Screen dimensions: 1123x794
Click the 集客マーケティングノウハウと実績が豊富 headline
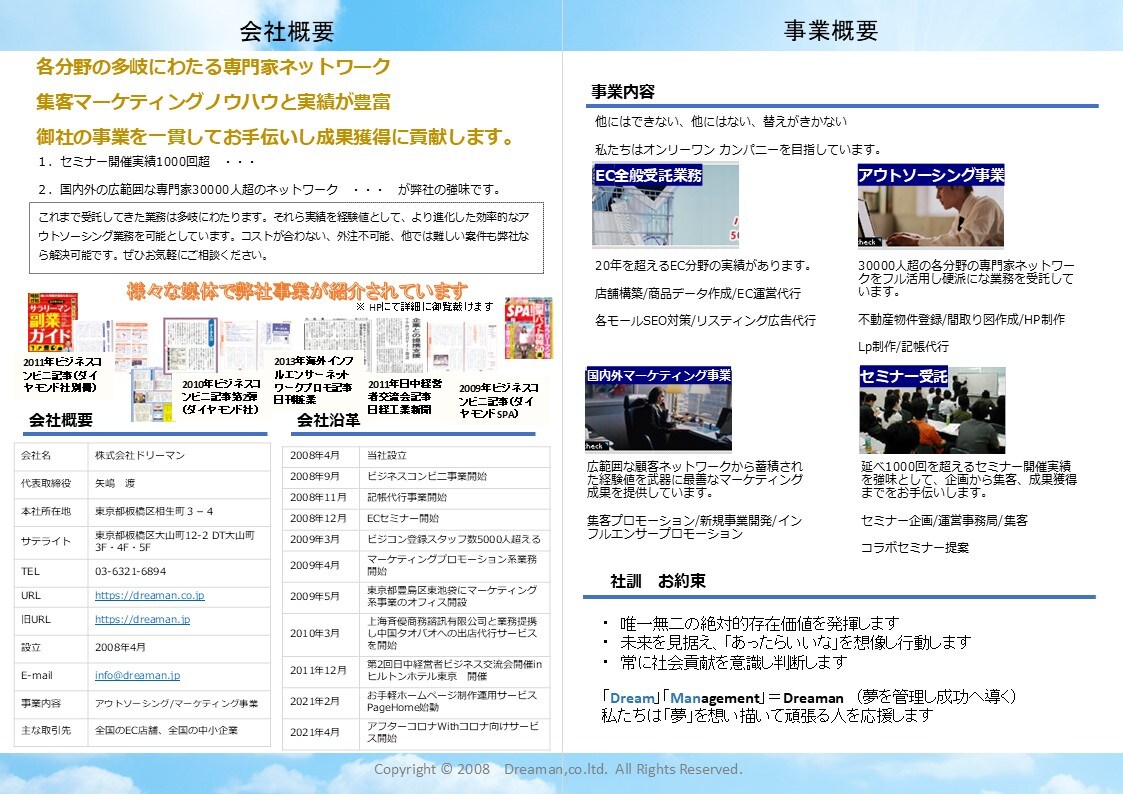[x=213, y=102]
